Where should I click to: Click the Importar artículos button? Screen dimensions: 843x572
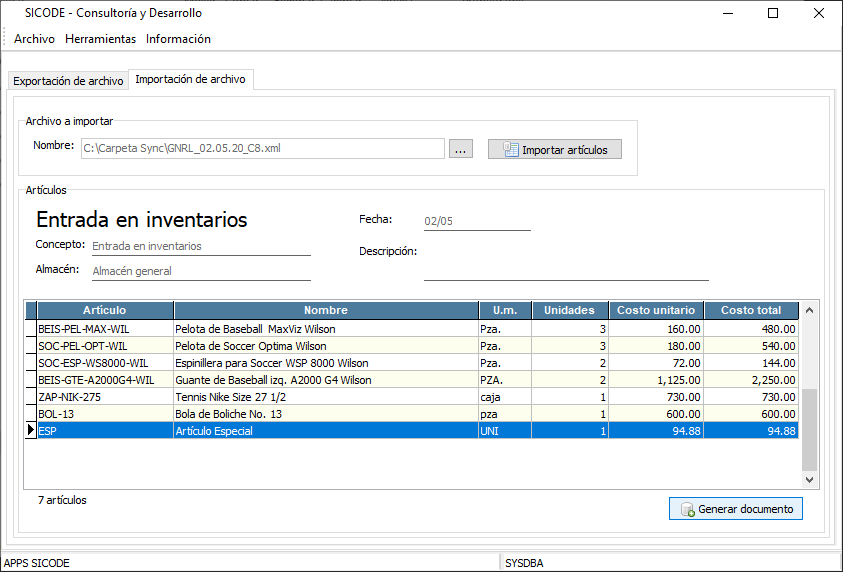pos(555,149)
